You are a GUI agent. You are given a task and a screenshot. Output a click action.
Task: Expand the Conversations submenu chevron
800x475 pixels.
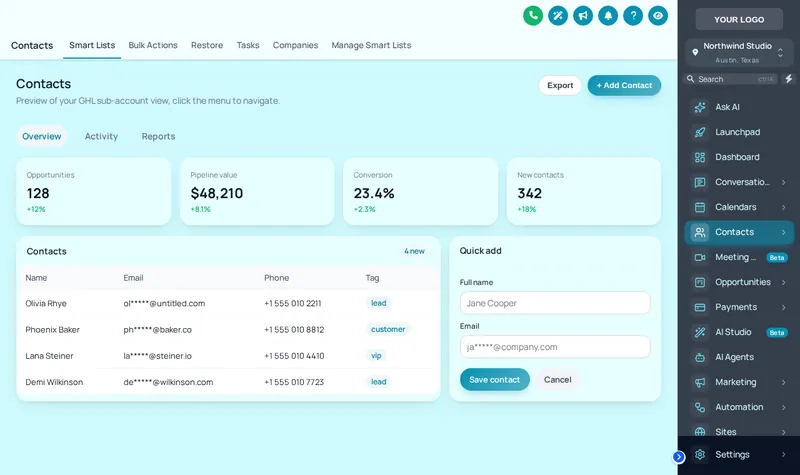tap(783, 182)
